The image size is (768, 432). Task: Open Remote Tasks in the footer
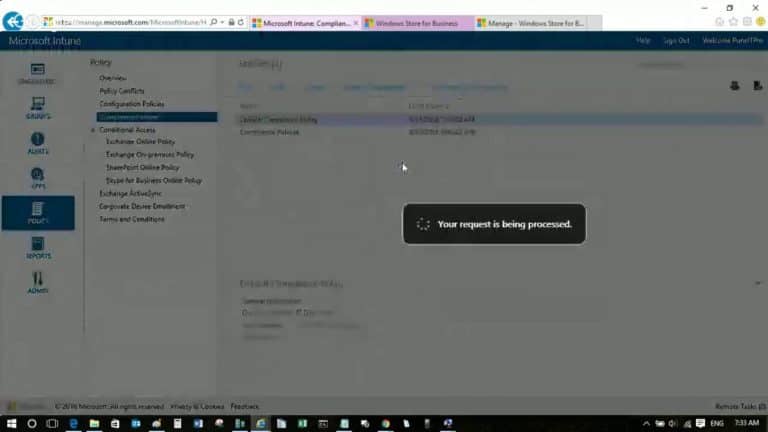tap(740, 407)
